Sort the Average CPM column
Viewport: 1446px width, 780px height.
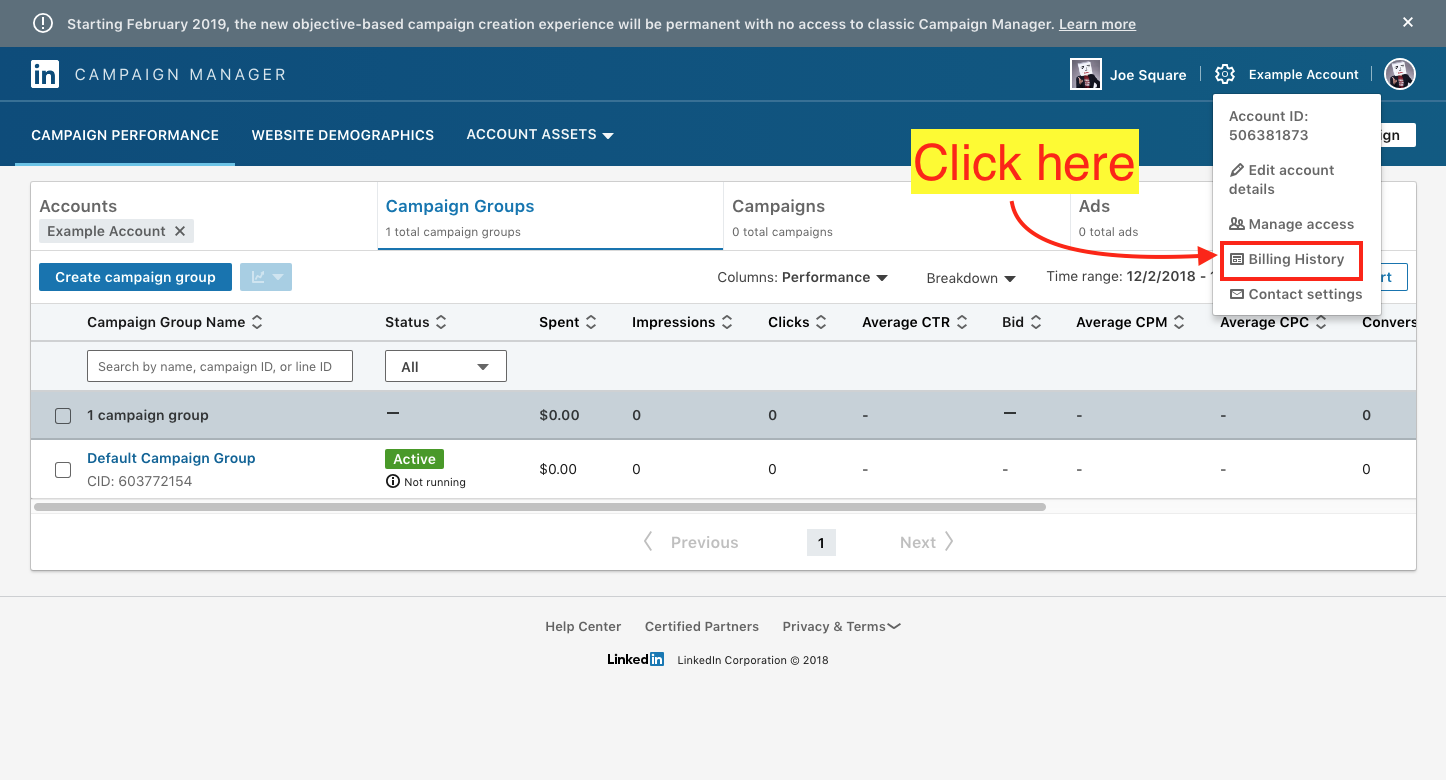[x=1179, y=322]
